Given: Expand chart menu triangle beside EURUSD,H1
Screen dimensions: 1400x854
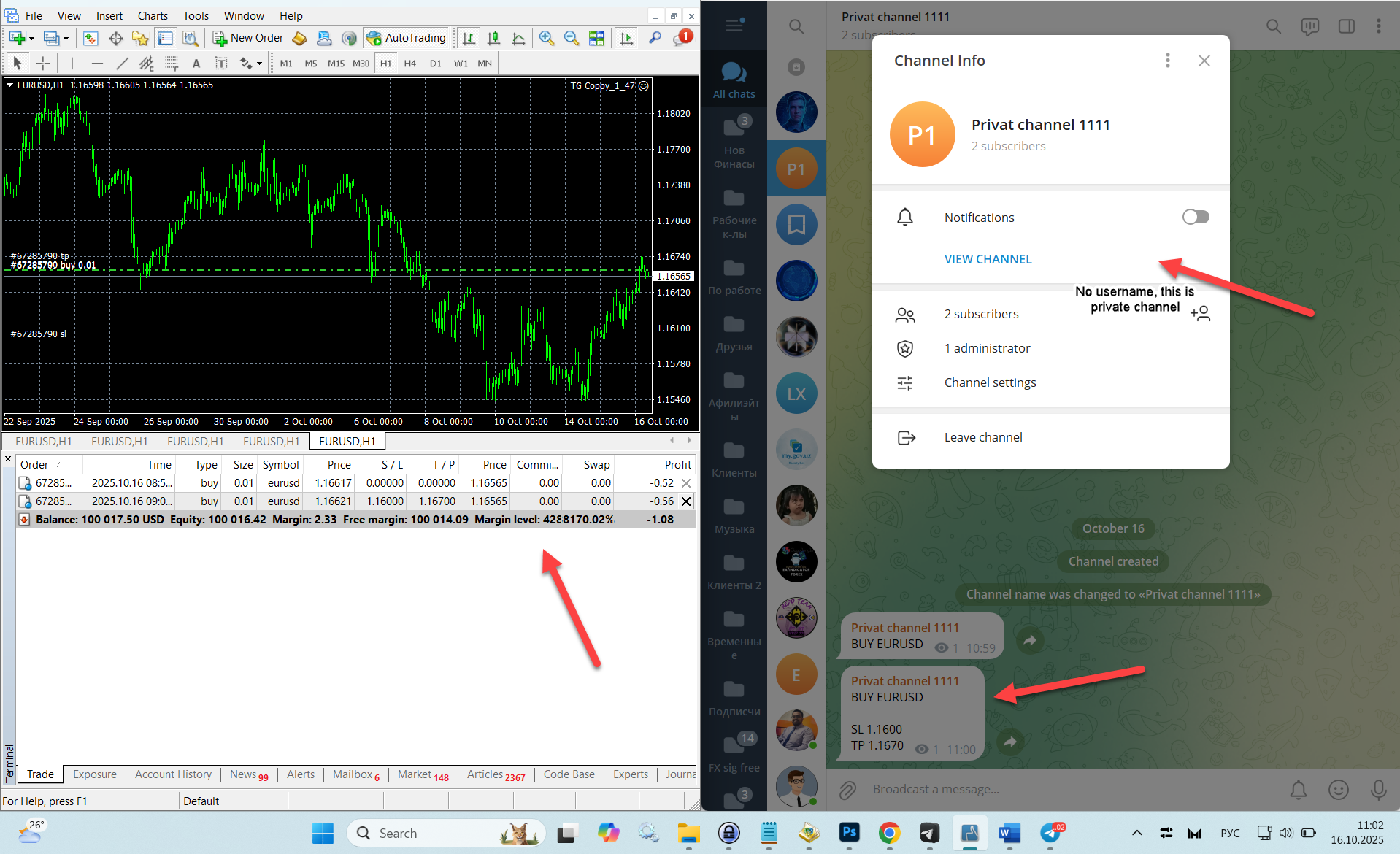Looking at the screenshot, I should [x=10, y=85].
